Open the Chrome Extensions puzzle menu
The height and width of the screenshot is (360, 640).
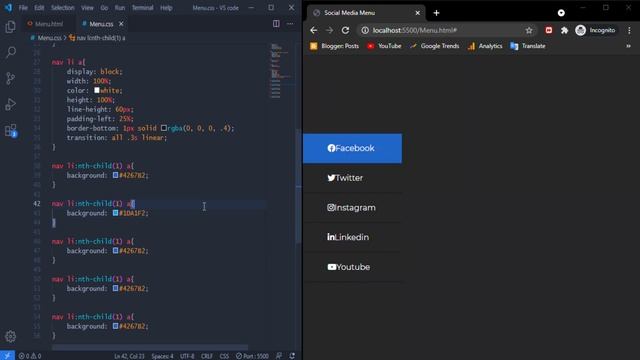pos(564,30)
